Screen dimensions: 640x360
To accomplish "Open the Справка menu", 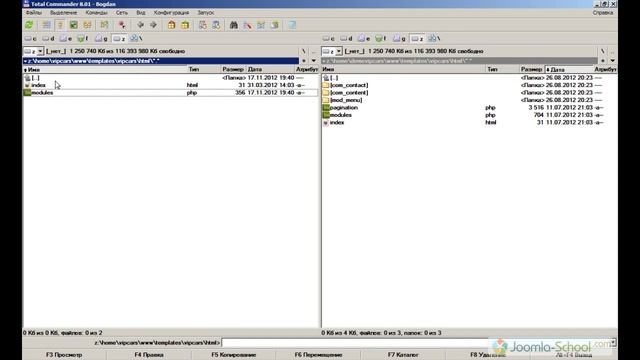I will (603, 13).
